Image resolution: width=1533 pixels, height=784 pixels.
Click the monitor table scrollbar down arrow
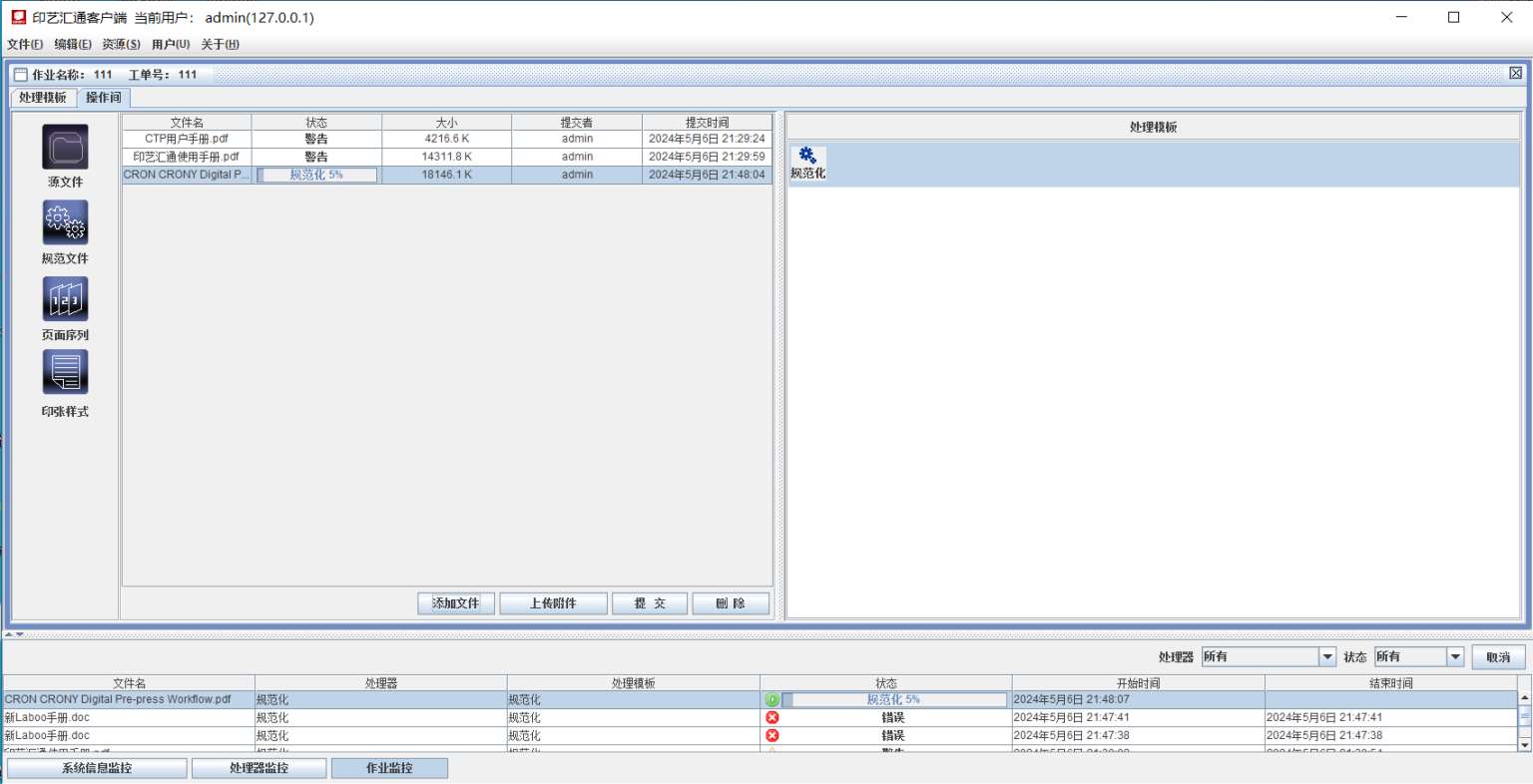coord(1524,744)
